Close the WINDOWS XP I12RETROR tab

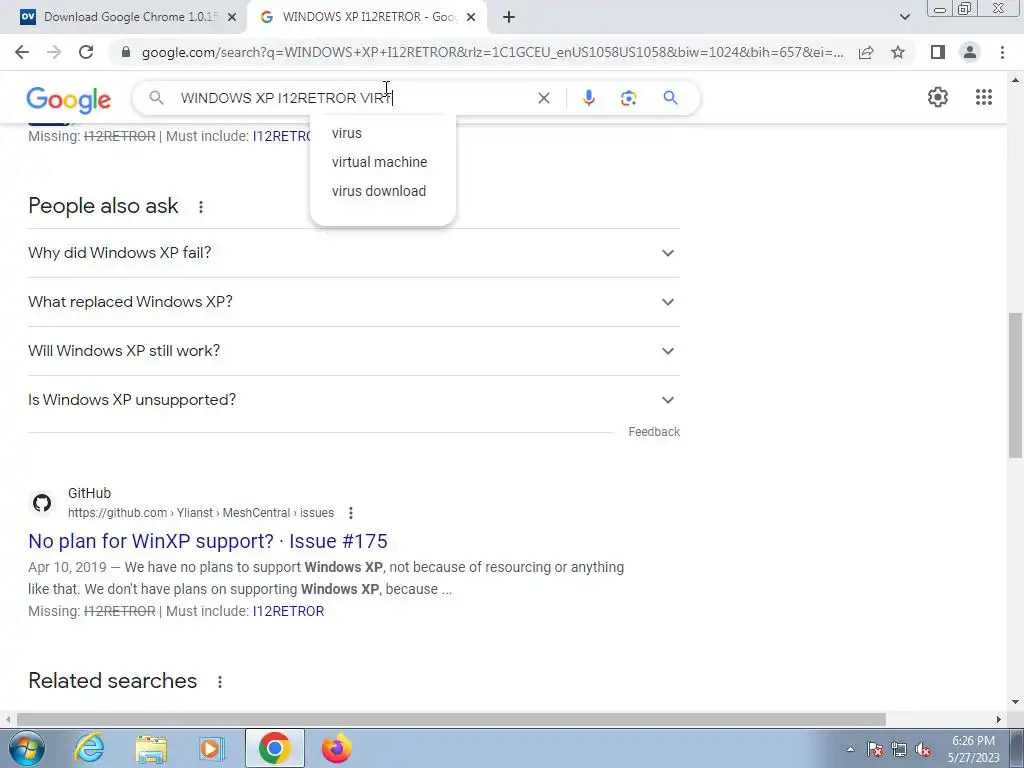pyautogui.click(x=471, y=17)
